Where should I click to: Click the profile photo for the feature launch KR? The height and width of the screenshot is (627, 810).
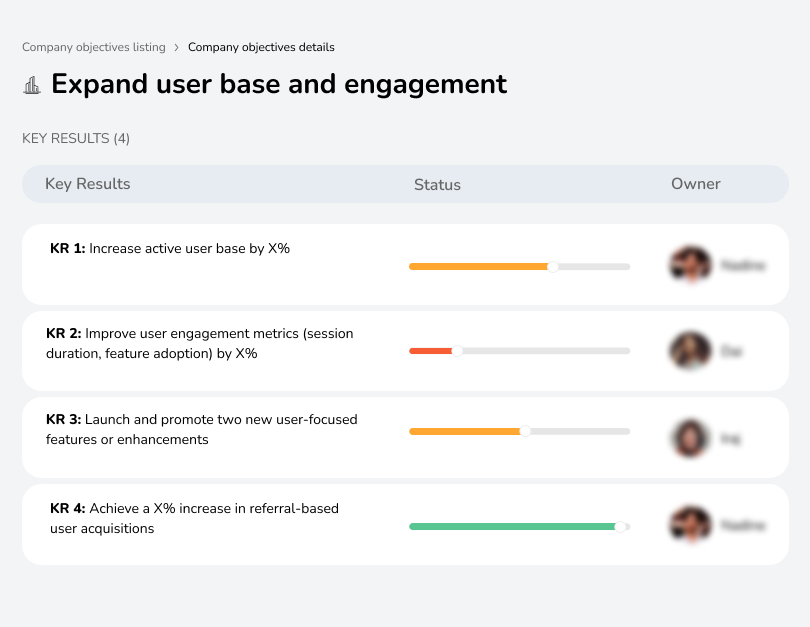point(690,437)
